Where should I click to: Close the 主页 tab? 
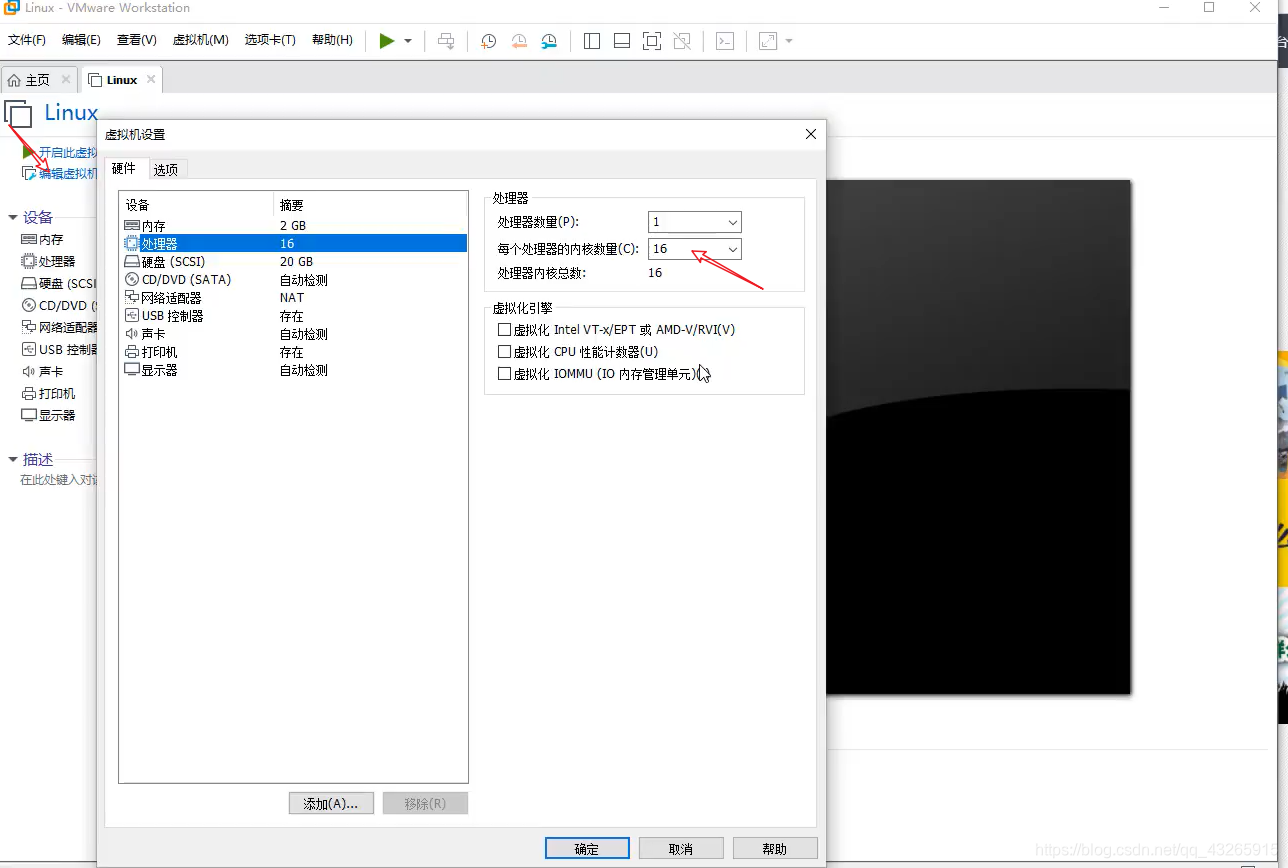(66, 79)
